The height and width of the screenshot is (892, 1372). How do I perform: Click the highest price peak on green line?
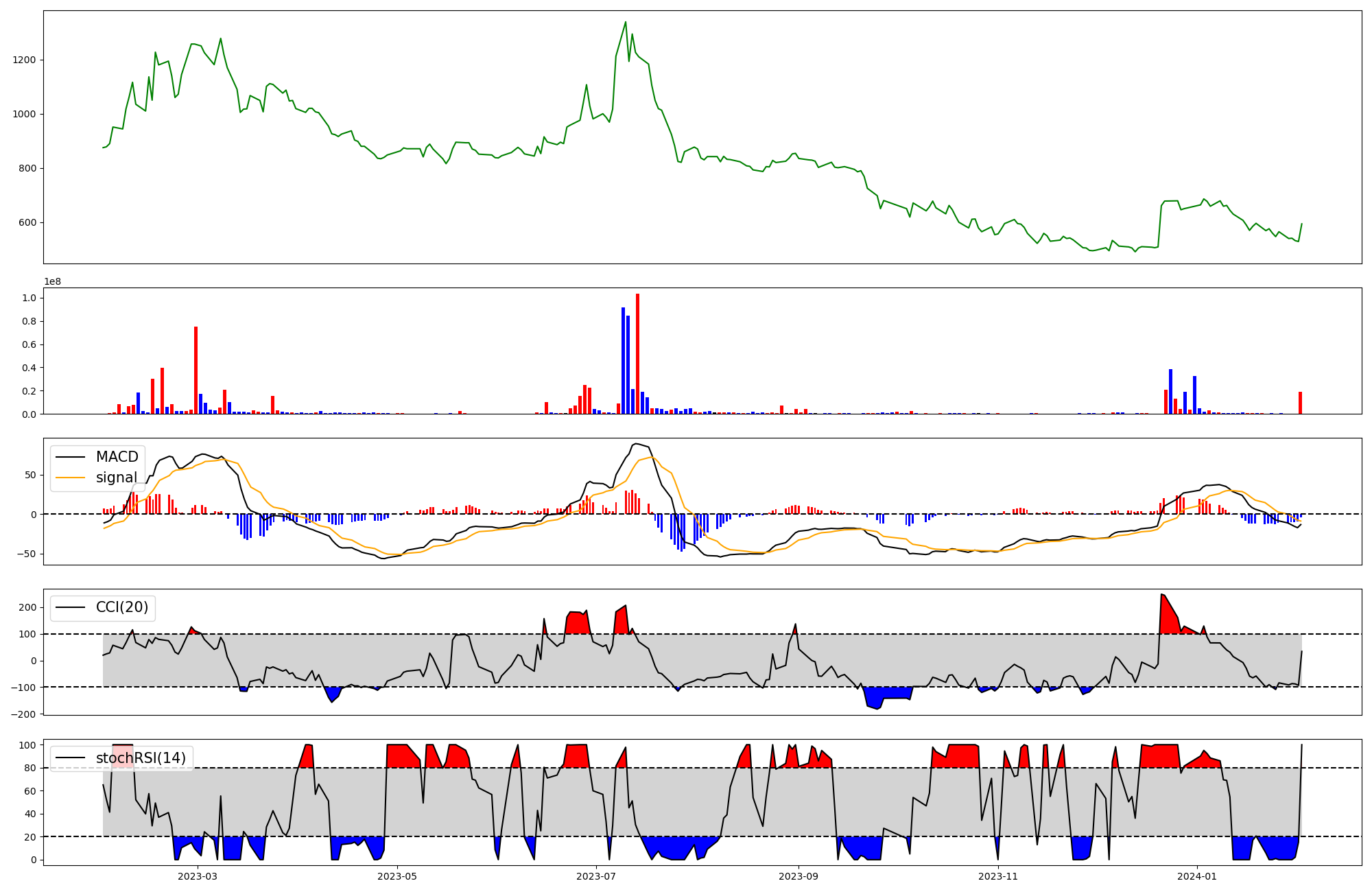point(625,23)
